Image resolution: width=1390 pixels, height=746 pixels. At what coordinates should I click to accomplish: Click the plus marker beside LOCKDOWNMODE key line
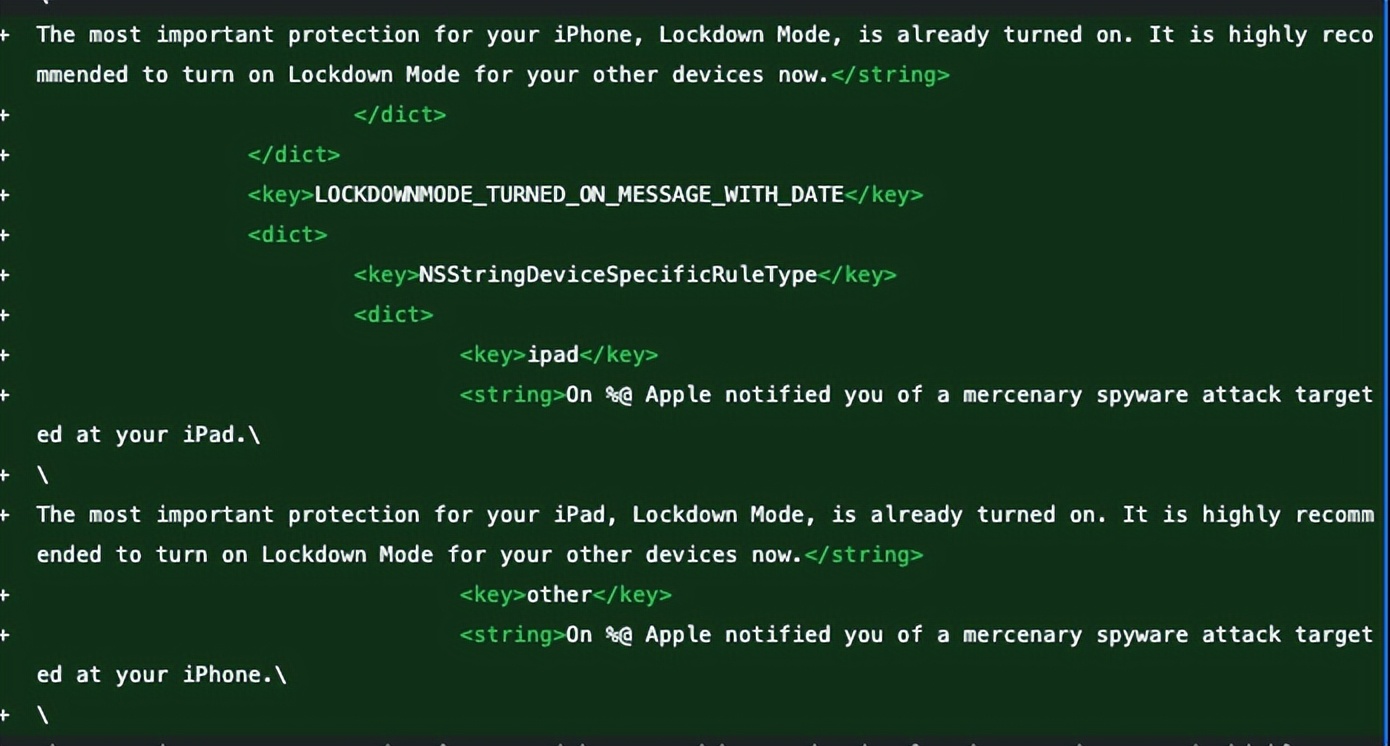point(5,194)
